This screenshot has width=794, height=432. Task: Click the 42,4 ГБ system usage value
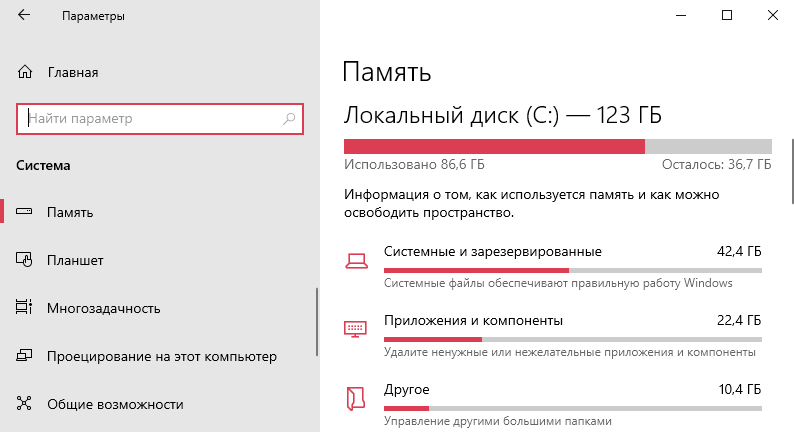point(739,251)
